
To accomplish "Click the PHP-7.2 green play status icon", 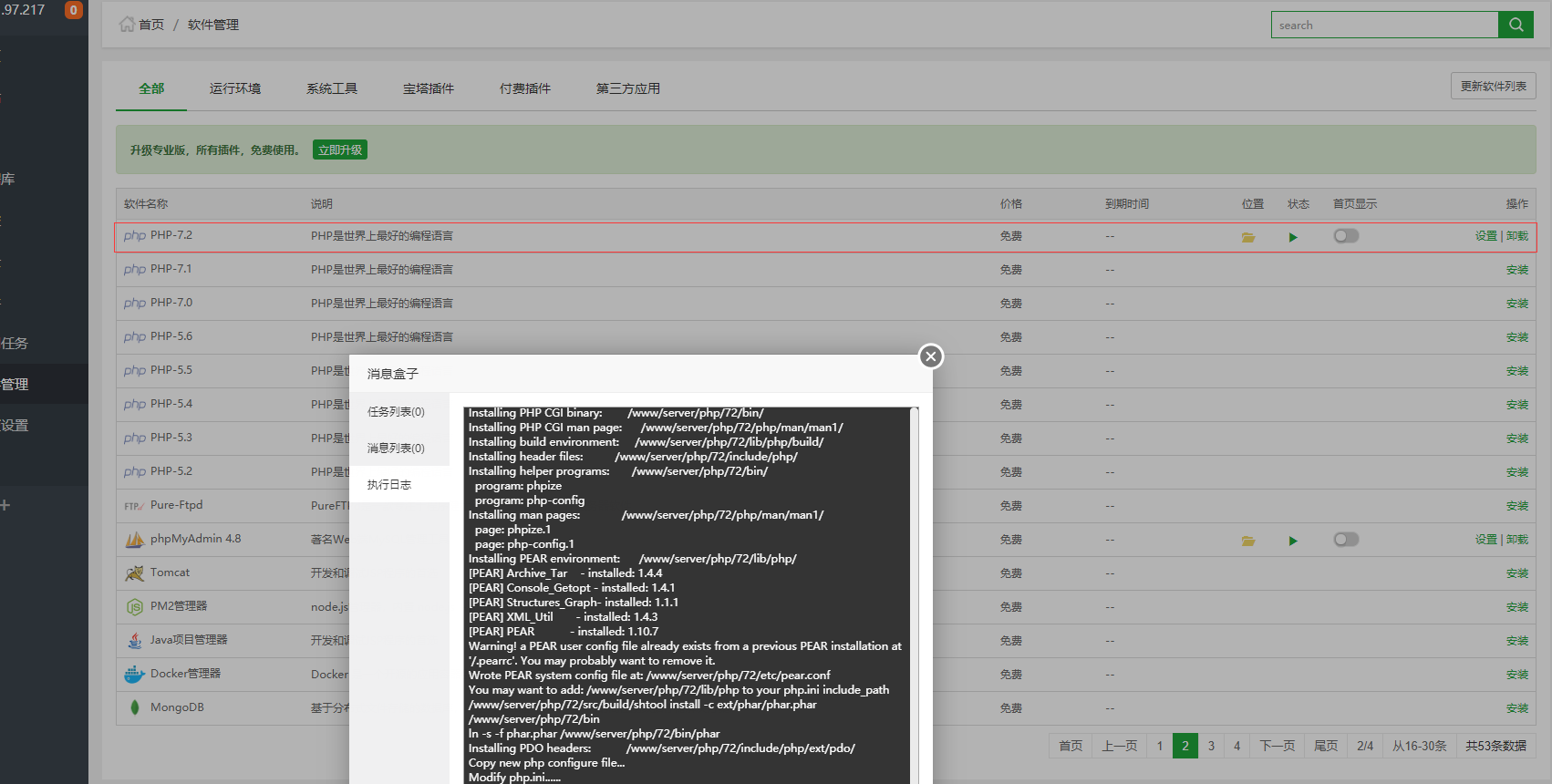I will tap(1293, 237).
